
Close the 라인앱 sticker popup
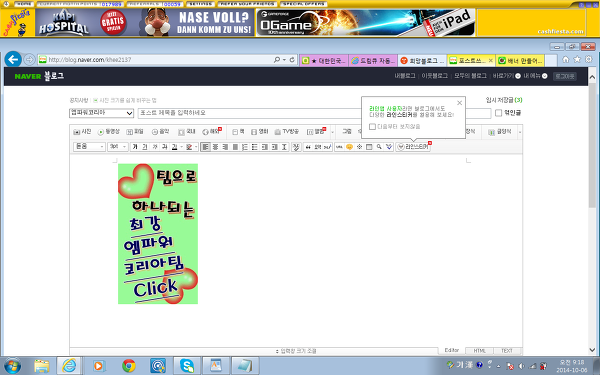(x=460, y=103)
